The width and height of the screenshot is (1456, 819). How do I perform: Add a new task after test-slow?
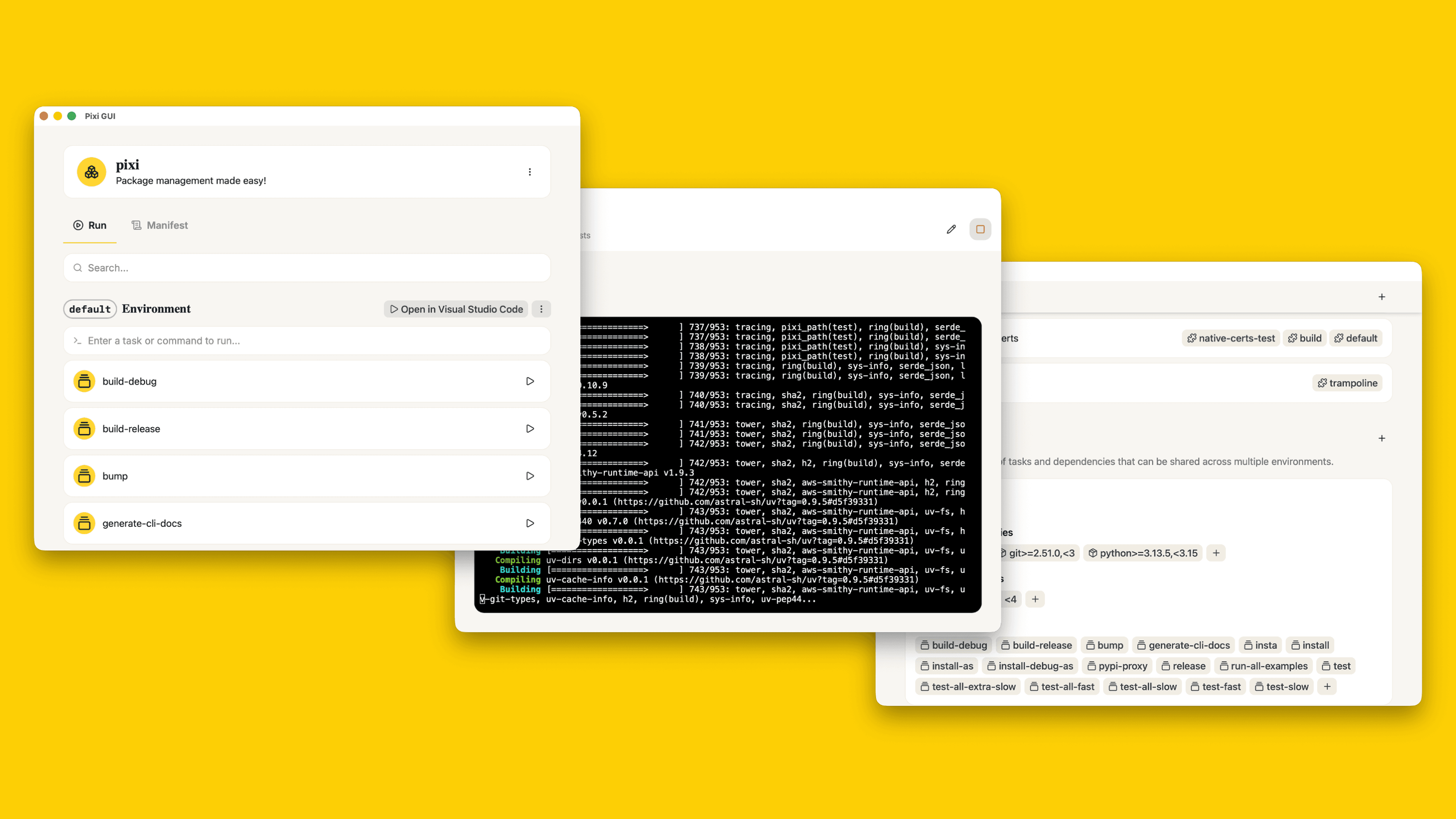(x=1327, y=687)
